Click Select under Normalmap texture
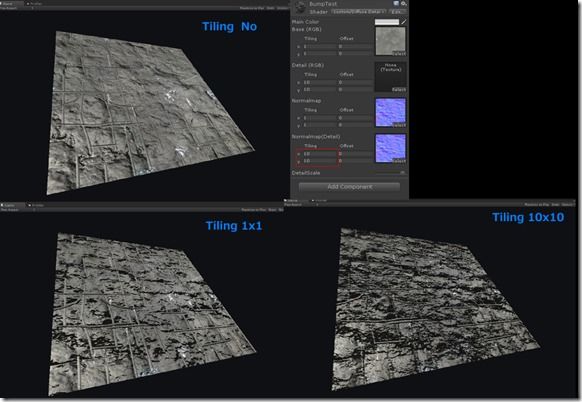The height and width of the screenshot is (402, 582). (399, 125)
